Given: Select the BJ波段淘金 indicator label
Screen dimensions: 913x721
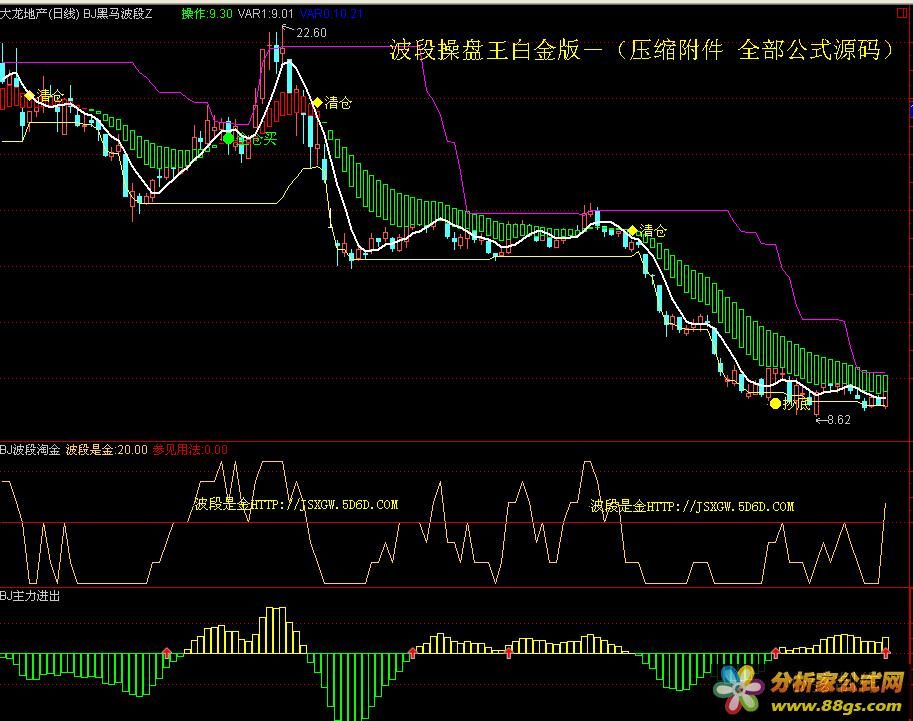Looking at the screenshot, I should tap(30, 450).
